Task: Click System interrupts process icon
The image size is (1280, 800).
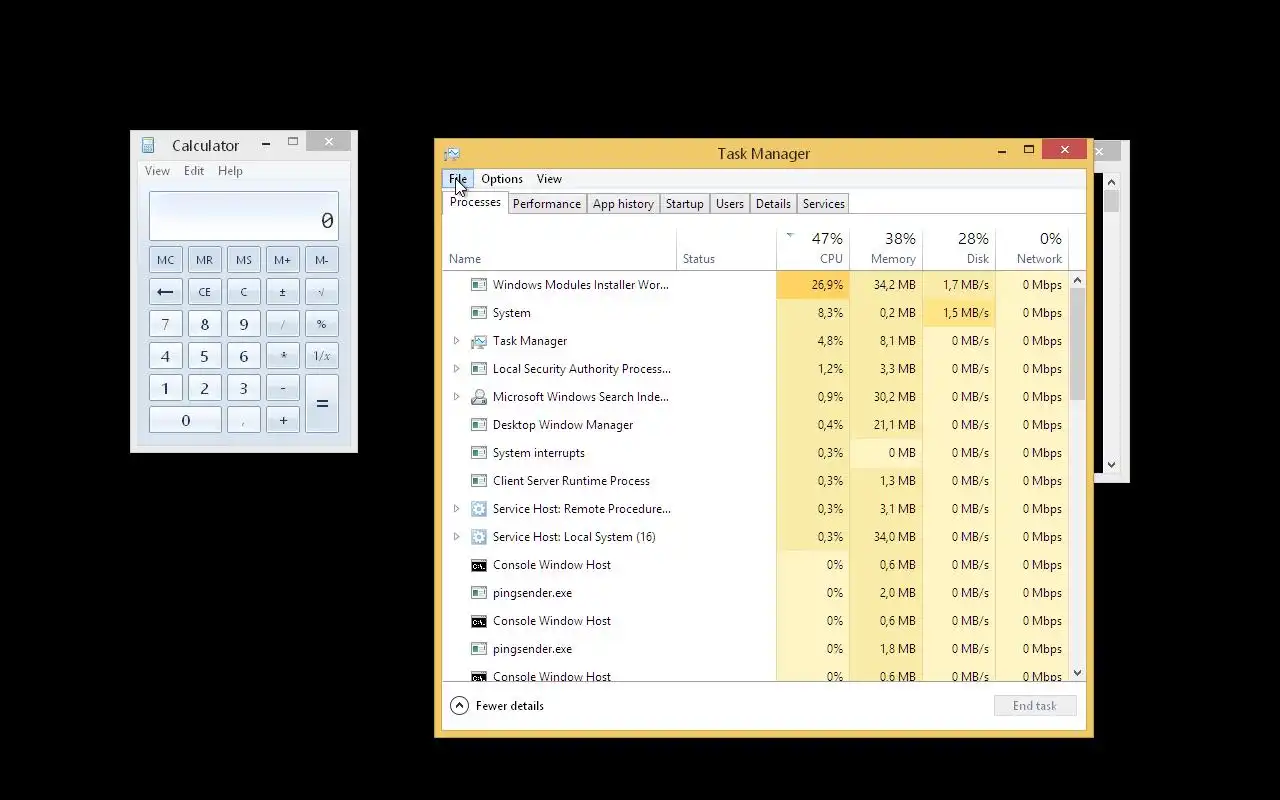Action: click(479, 453)
